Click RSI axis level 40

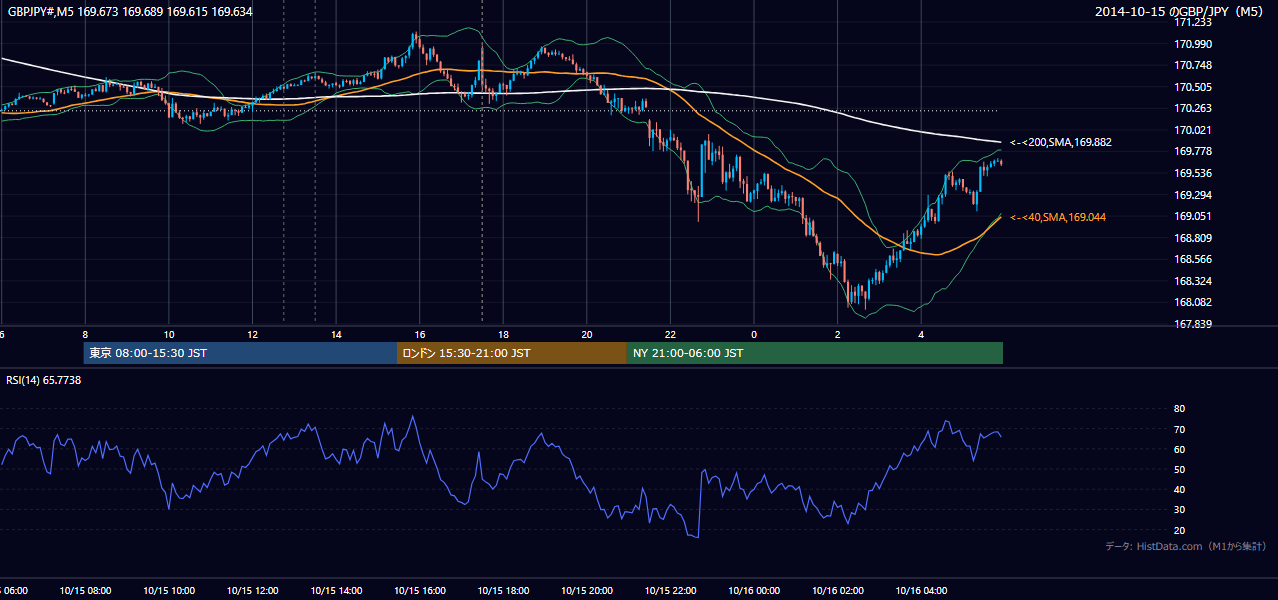1180,490
